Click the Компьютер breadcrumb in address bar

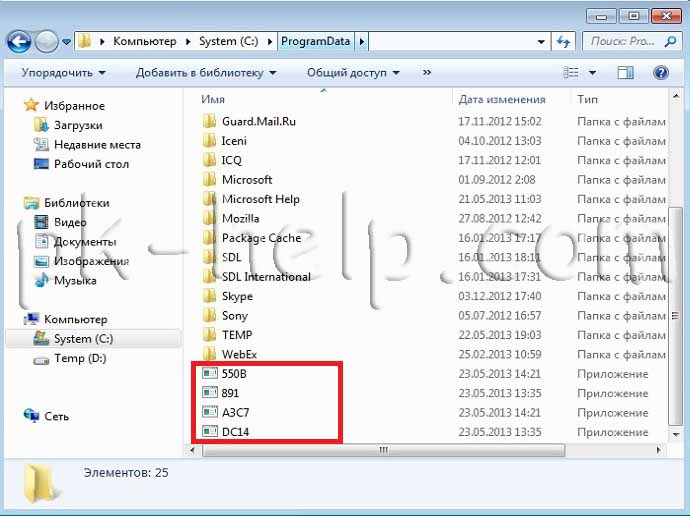click(145, 41)
